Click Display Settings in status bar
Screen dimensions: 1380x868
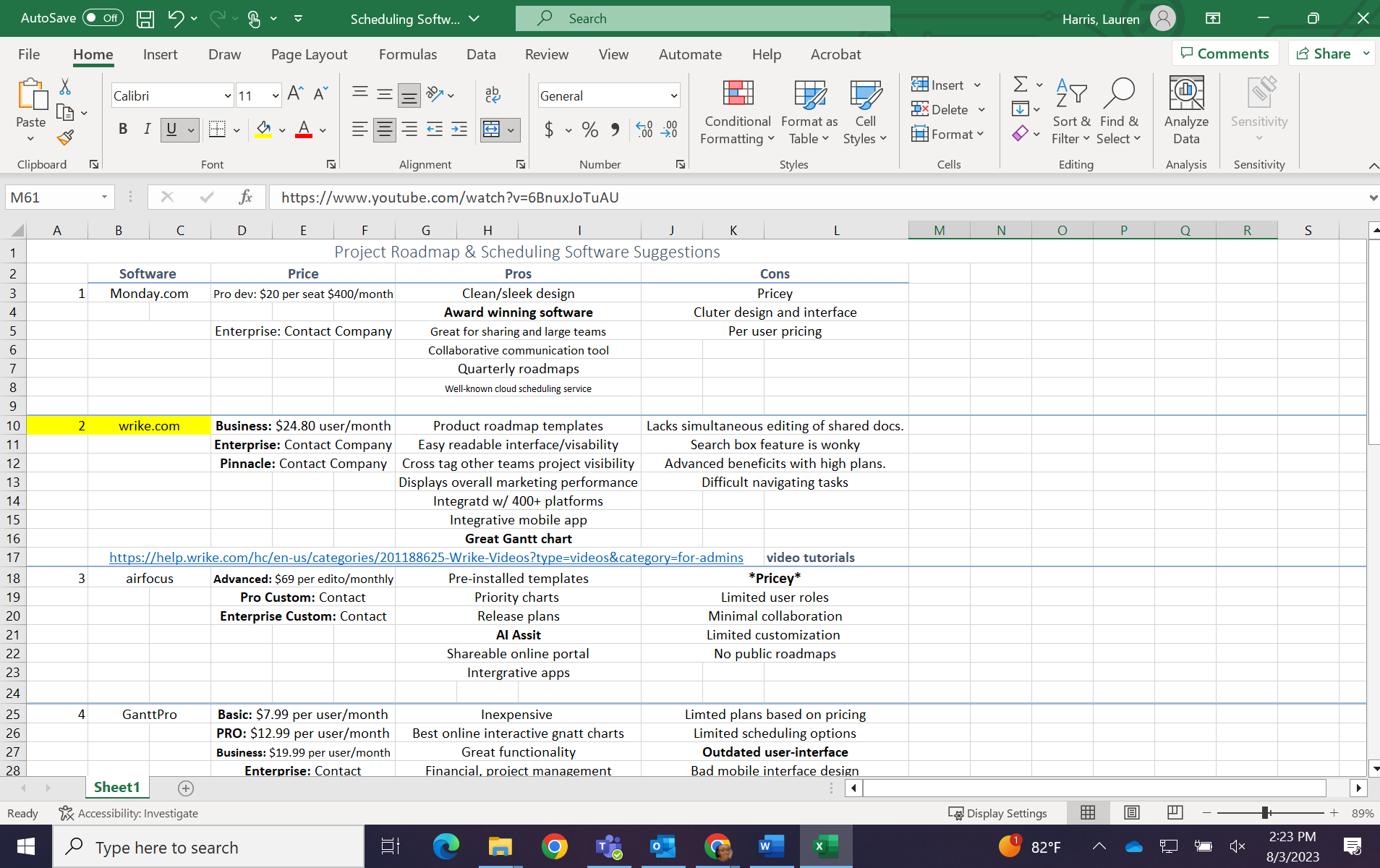click(x=998, y=813)
